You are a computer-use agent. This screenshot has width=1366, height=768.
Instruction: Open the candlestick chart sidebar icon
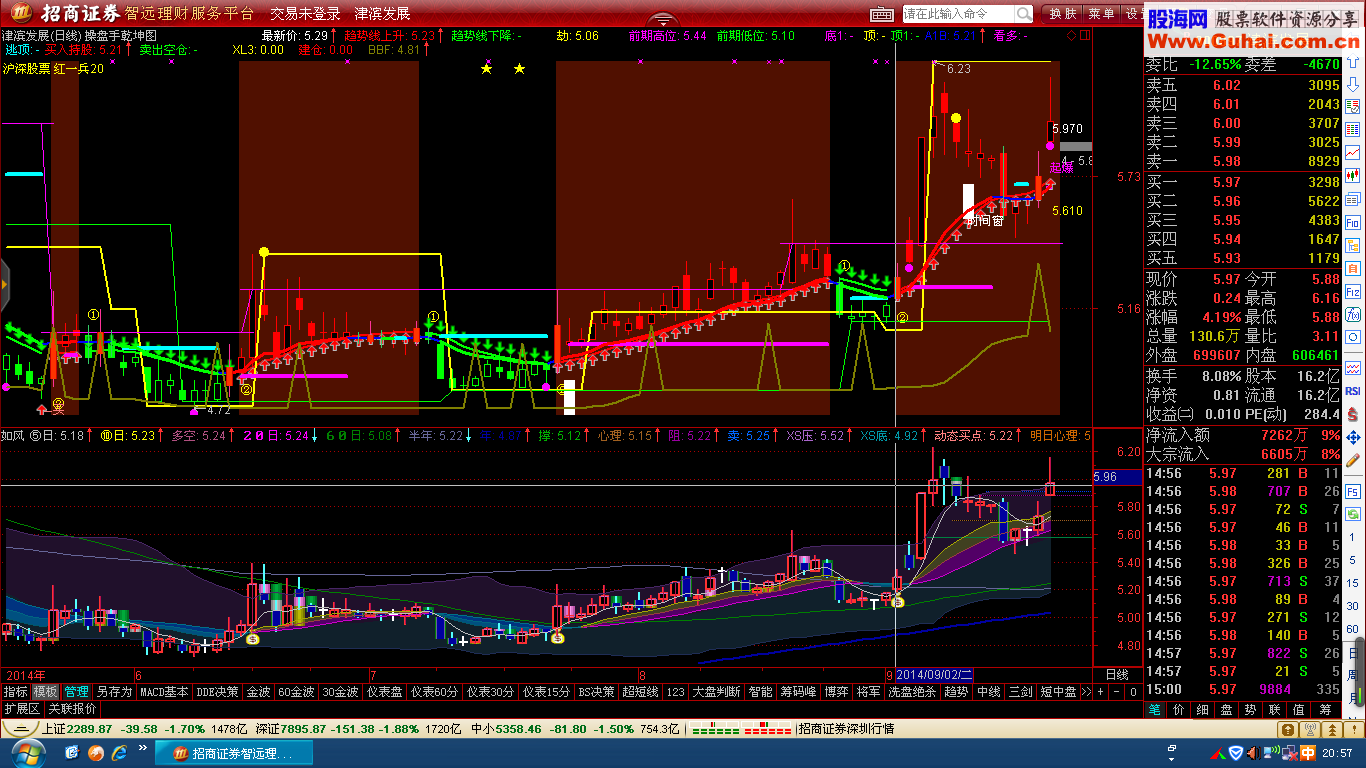[x=1353, y=175]
